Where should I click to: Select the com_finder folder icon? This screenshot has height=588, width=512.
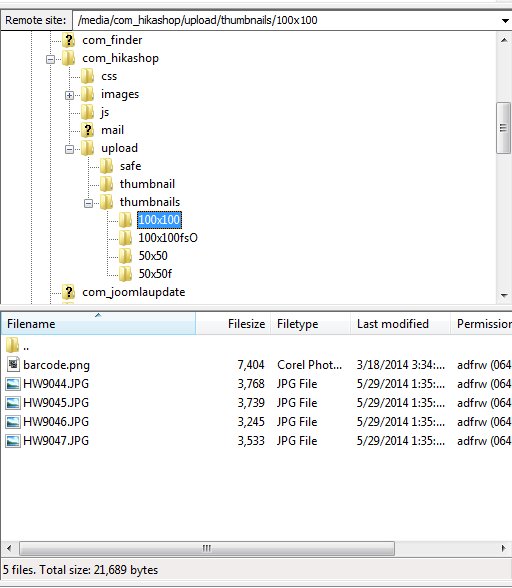(69, 40)
